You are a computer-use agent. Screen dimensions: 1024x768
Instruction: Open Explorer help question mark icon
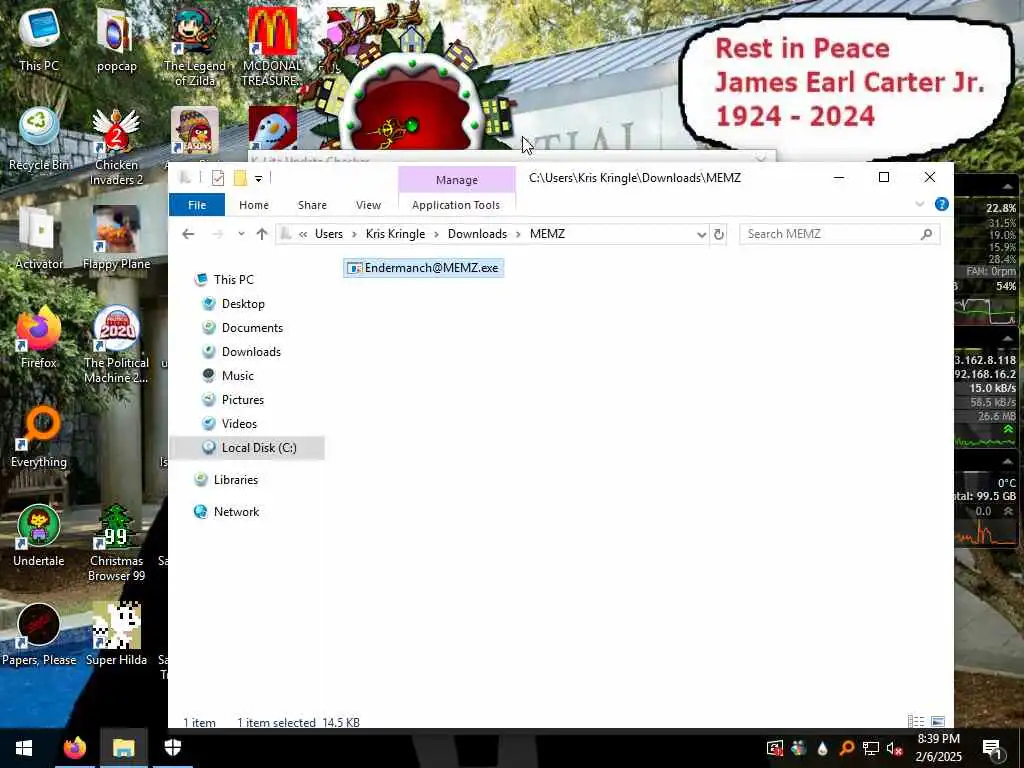941,204
